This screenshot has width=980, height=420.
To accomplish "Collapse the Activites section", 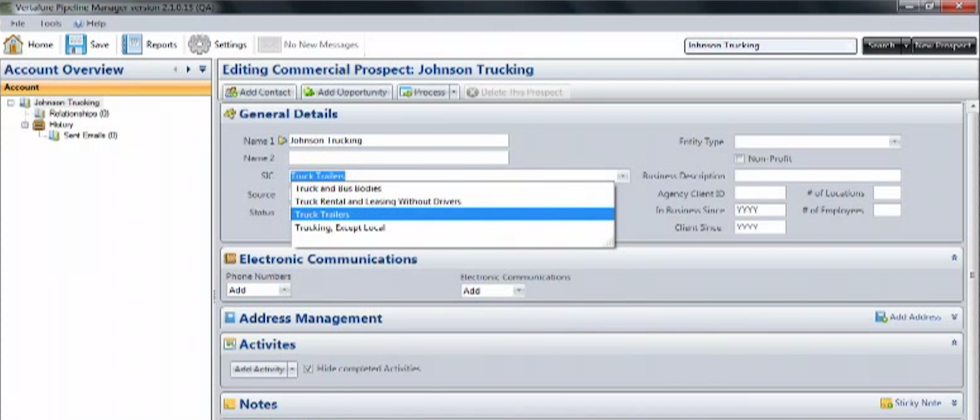I will tap(954, 342).
